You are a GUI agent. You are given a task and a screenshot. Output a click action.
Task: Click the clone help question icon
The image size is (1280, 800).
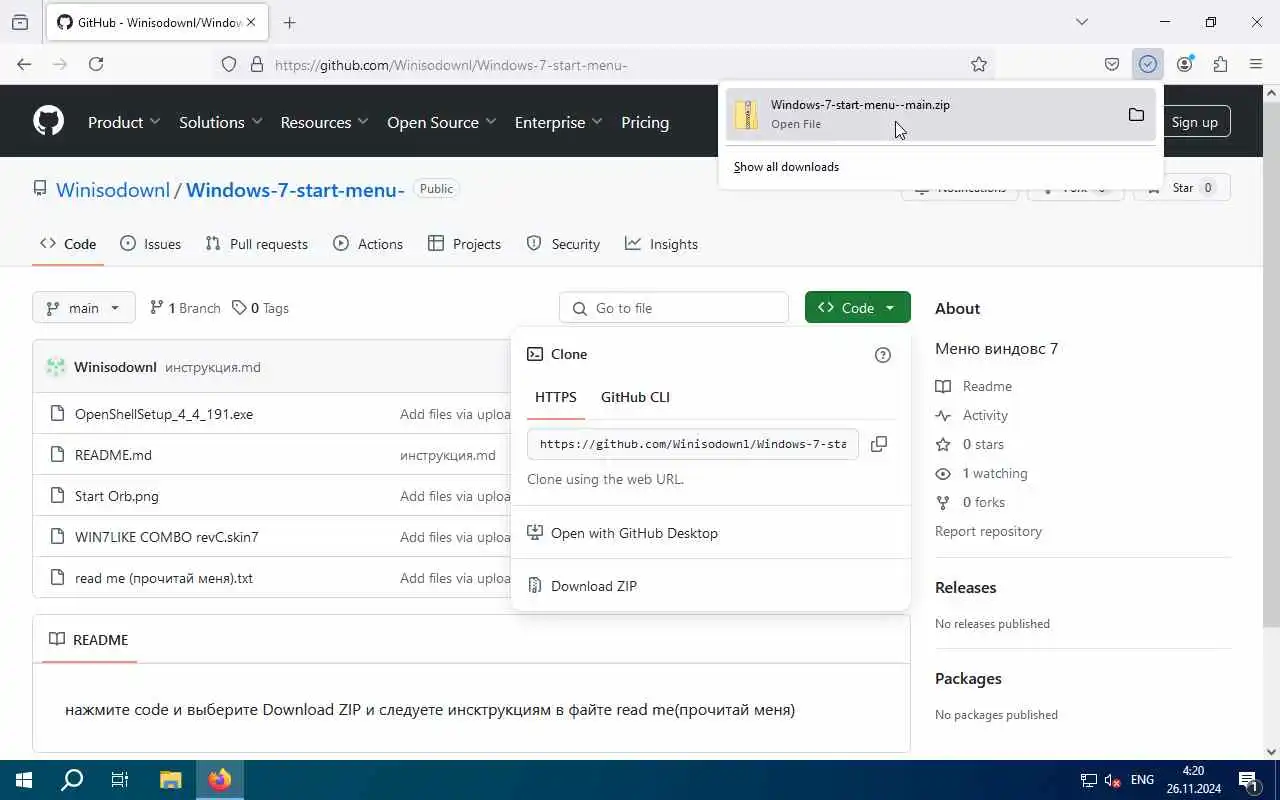pos(883,355)
